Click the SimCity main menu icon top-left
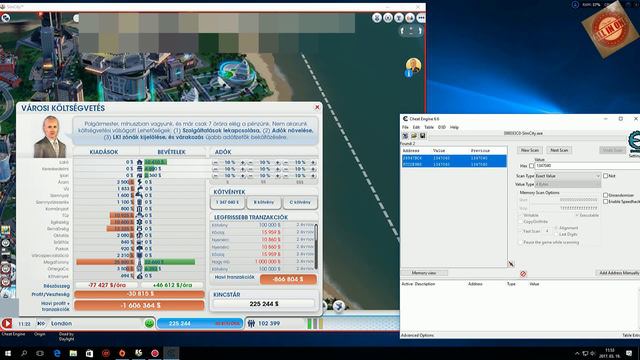The height and width of the screenshot is (360, 640). pos(6,18)
